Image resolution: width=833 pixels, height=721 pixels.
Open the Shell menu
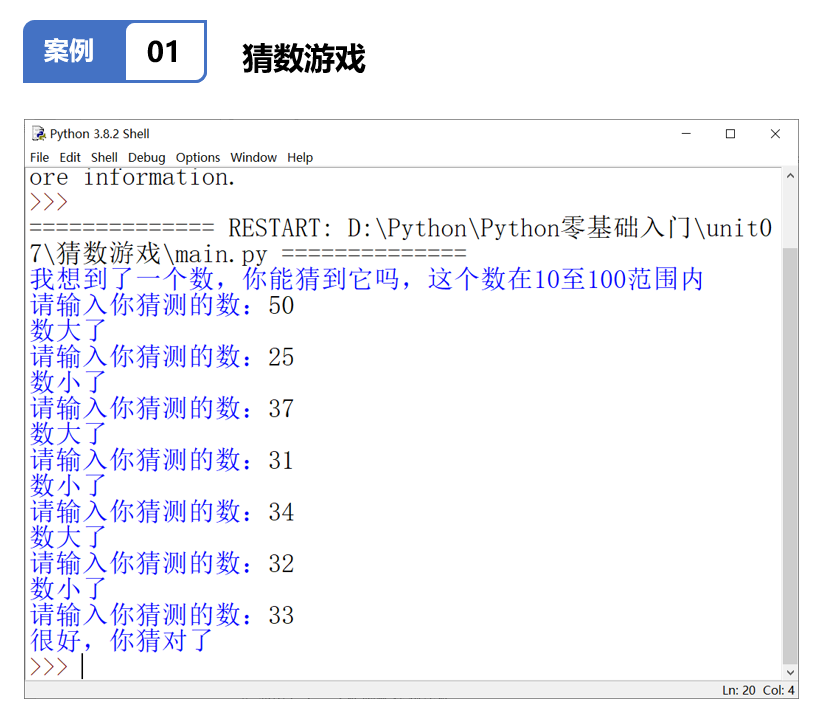pos(104,157)
